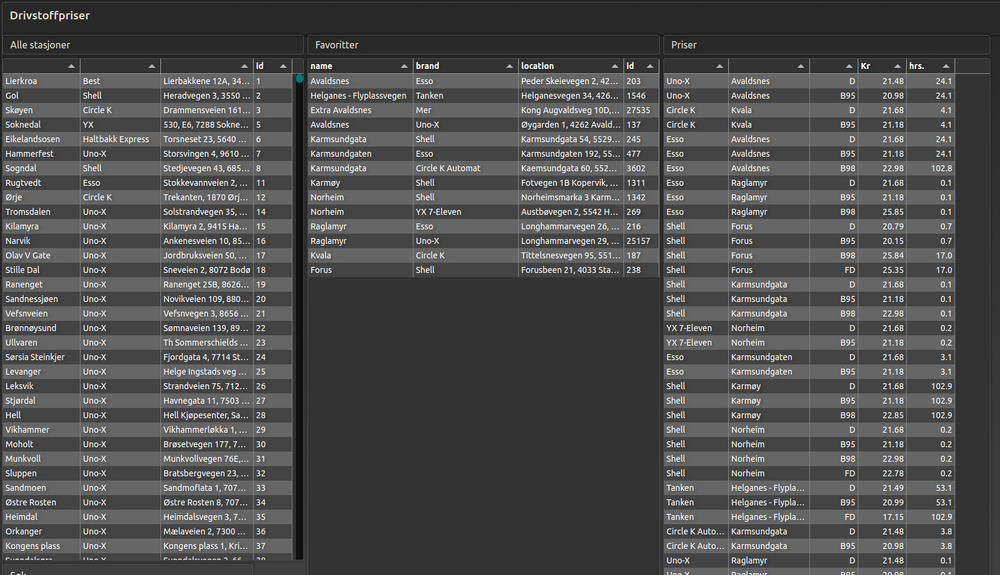Sort Alle stasjoner table by Id
Viewport: 1000px width, 575px height.
[x=271, y=66]
